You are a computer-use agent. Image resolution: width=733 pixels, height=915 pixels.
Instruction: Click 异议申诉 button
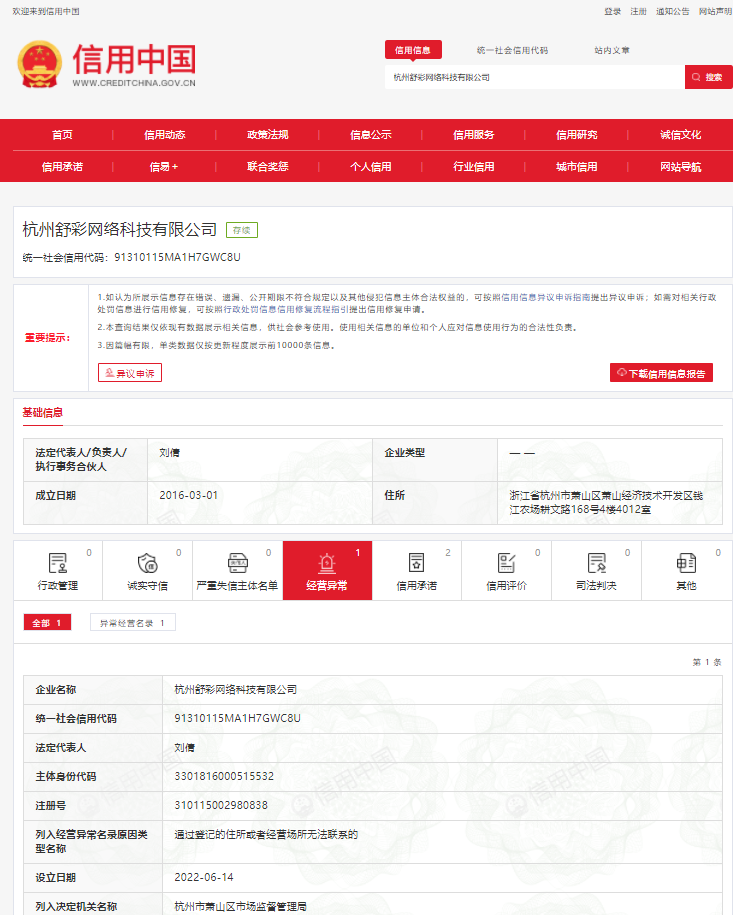point(130,373)
